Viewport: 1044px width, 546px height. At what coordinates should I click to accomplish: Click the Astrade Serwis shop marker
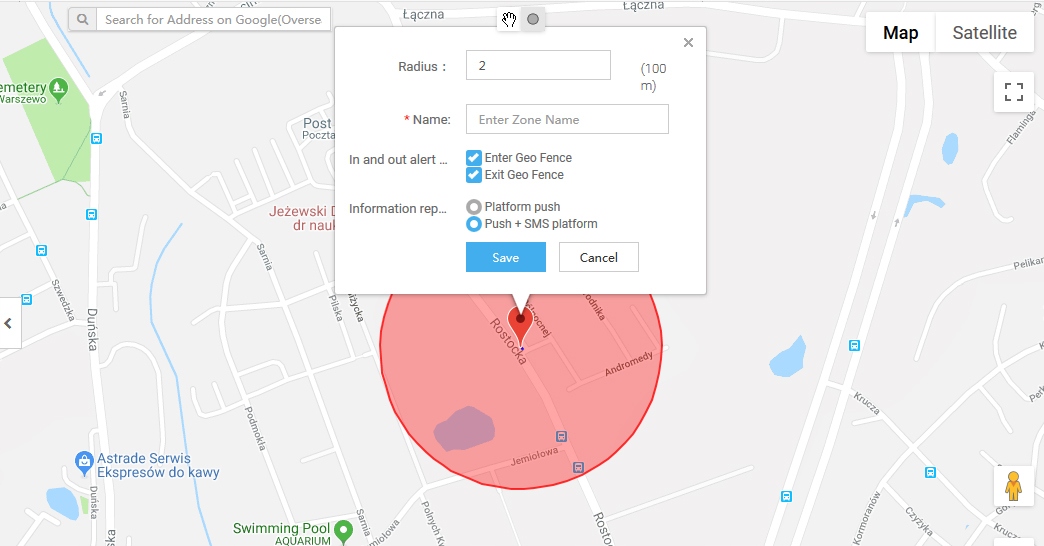coord(85,460)
